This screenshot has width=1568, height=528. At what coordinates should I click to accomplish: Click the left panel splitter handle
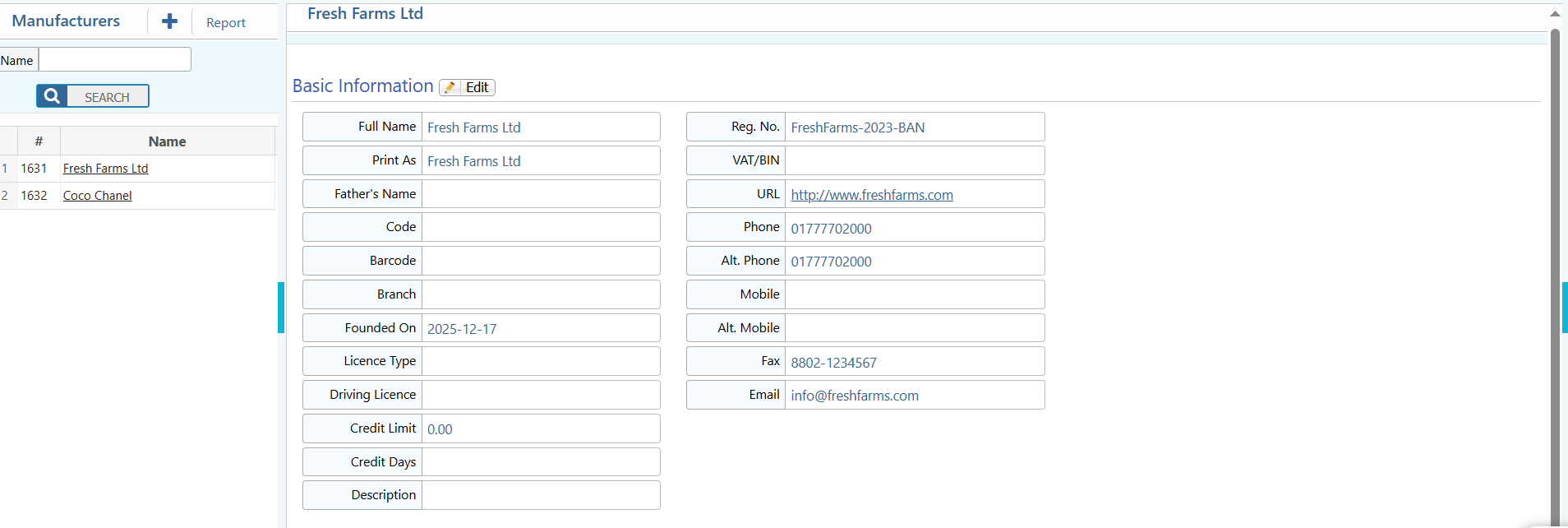(x=281, y=308)
